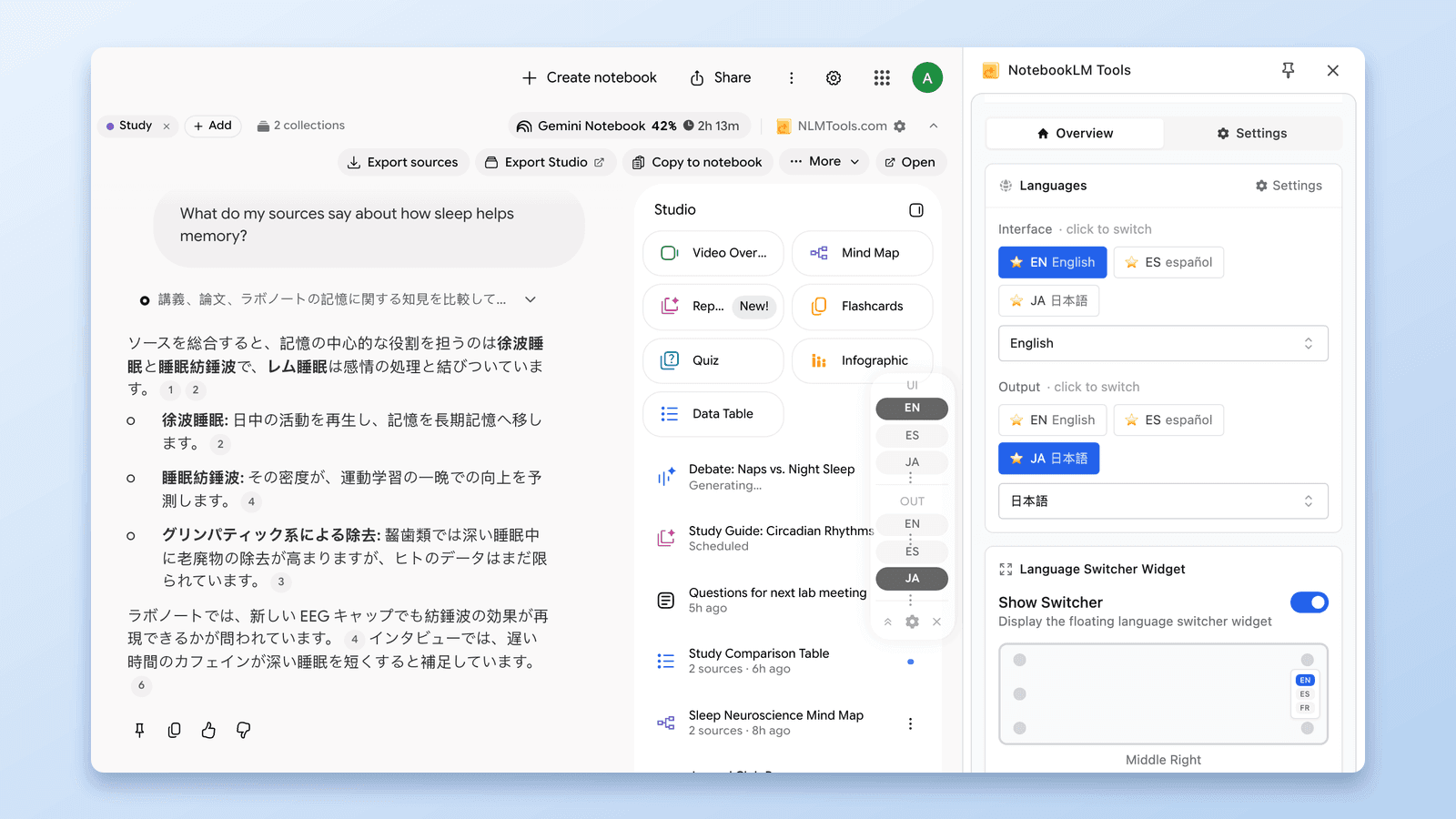
Task: Click the Add tag button
Action: (x=213, y=126)
